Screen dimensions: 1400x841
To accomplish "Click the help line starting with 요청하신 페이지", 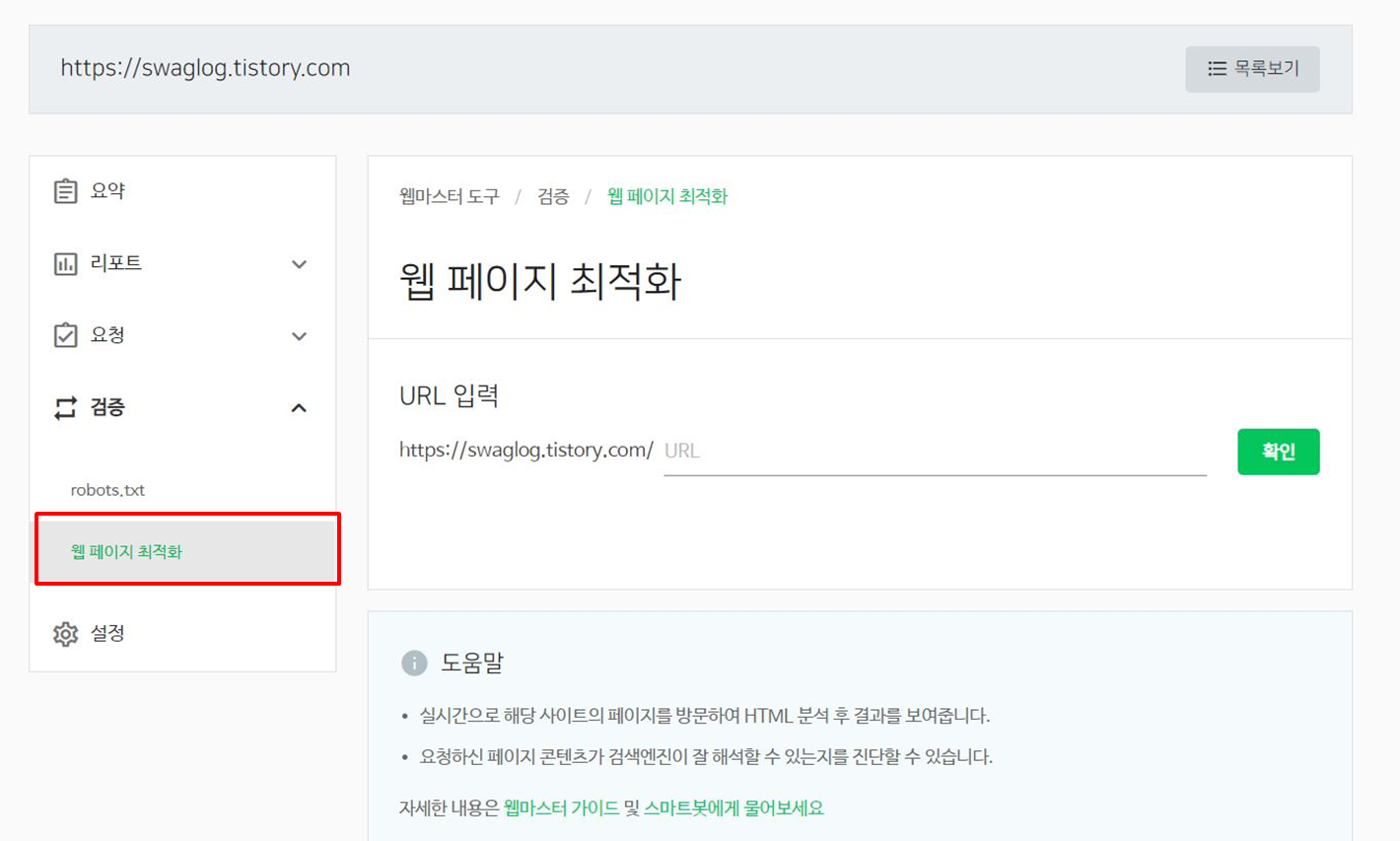I will coord(706,756).
